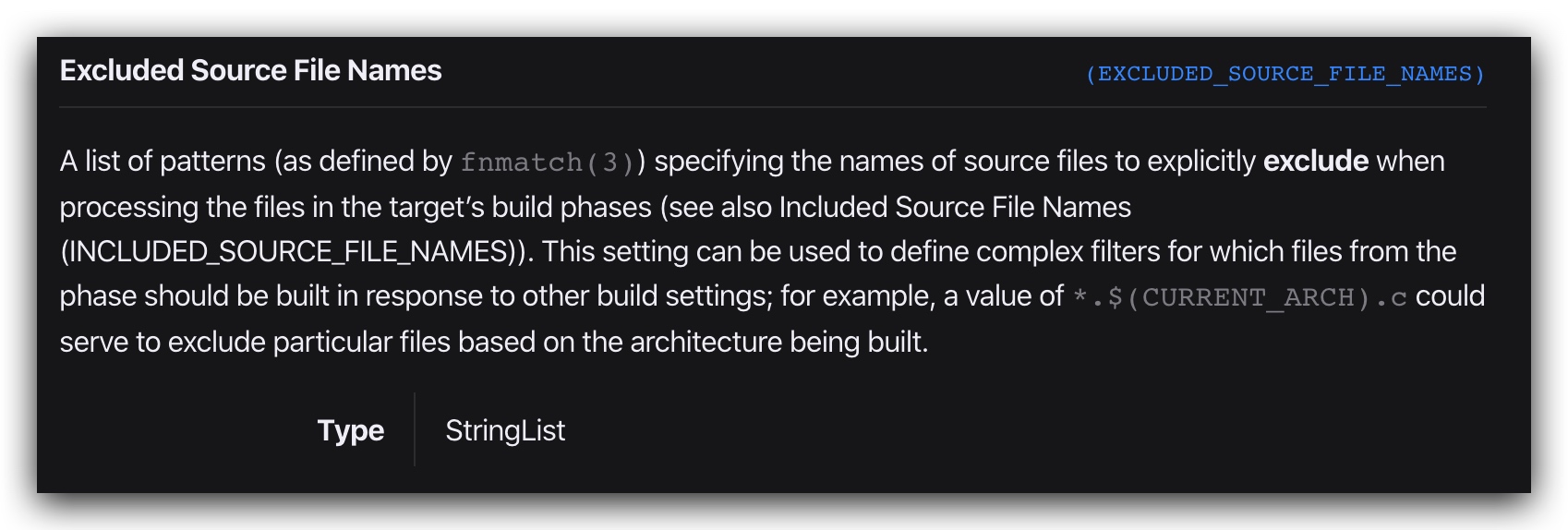Click the (INCLUDED_SOURCE_FILE_NAMES) text in parentheses
Image resolution: width=1568 pixels, height=530 pixels.
[x=296, y=251]
